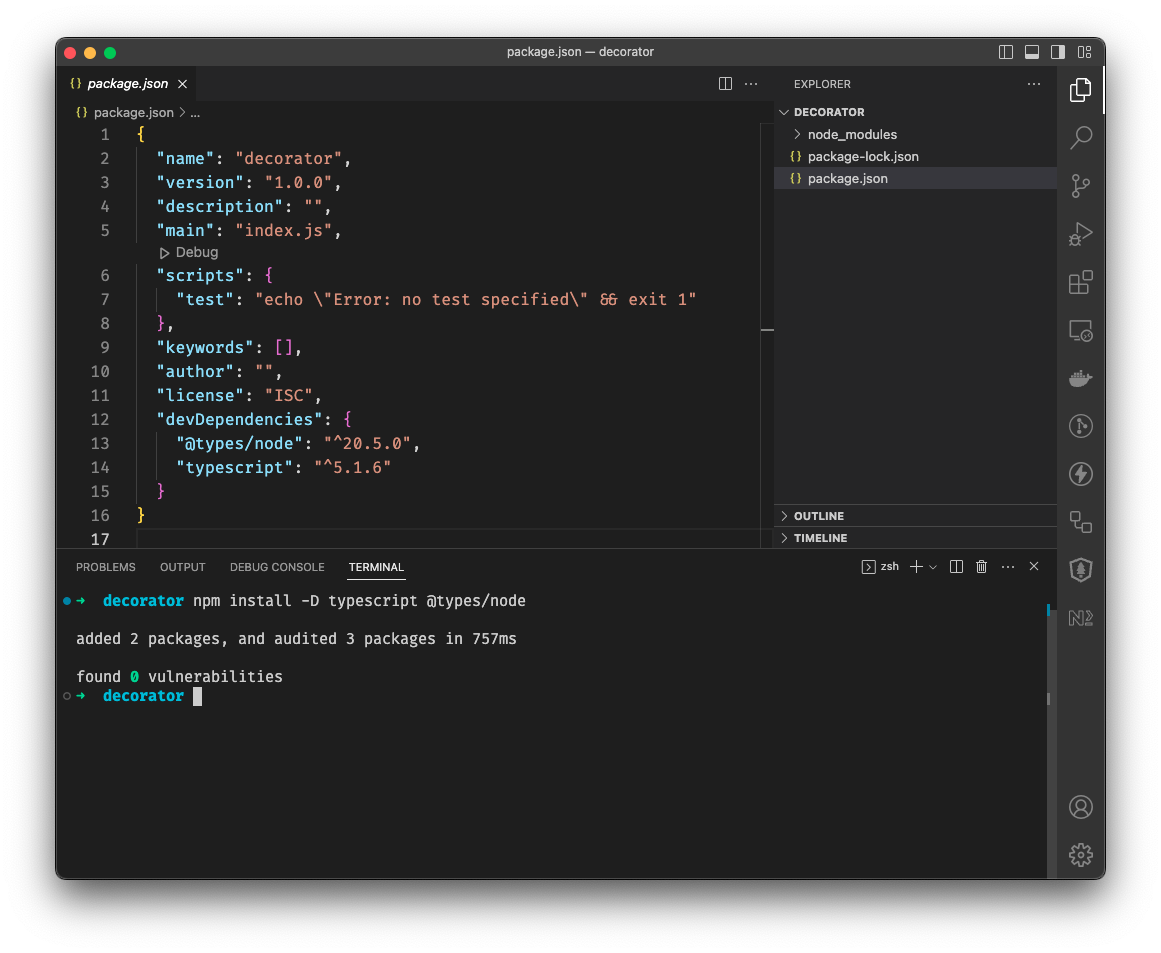Image resolution: width=1161 pixels, height=953 pixels.
Task: Open editor More Actions ellipsis
Action: [x=751, y=84]
